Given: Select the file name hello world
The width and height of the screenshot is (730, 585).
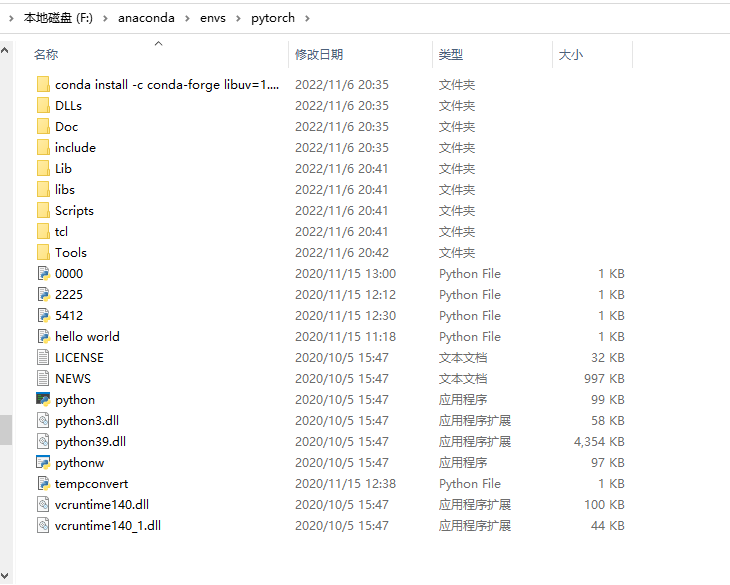Looking at the screenshot, I should coord(87,336).
